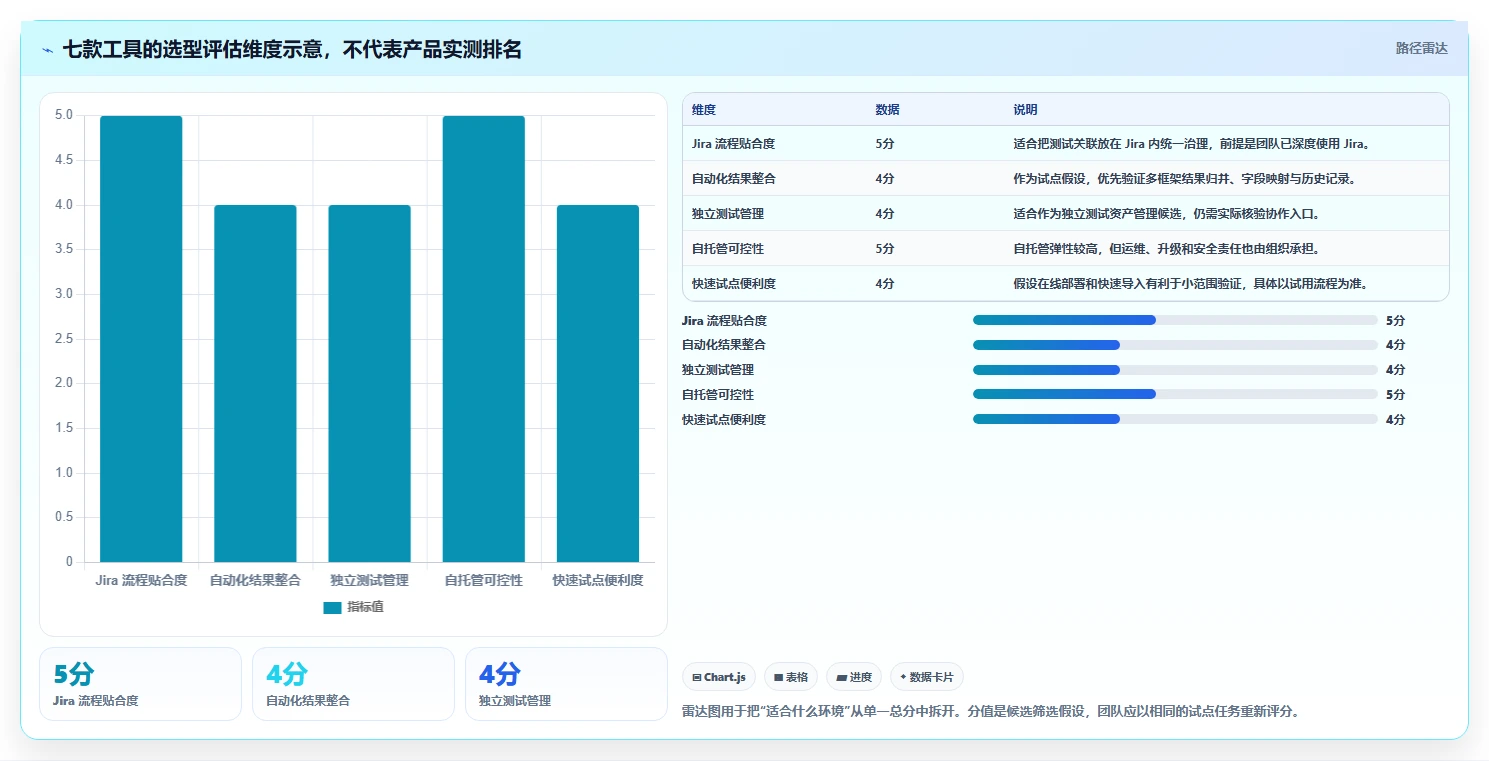Click the 自托管可控性 bar in the chart
Viewport: 1489px width, 761px height.
point(484,339)
